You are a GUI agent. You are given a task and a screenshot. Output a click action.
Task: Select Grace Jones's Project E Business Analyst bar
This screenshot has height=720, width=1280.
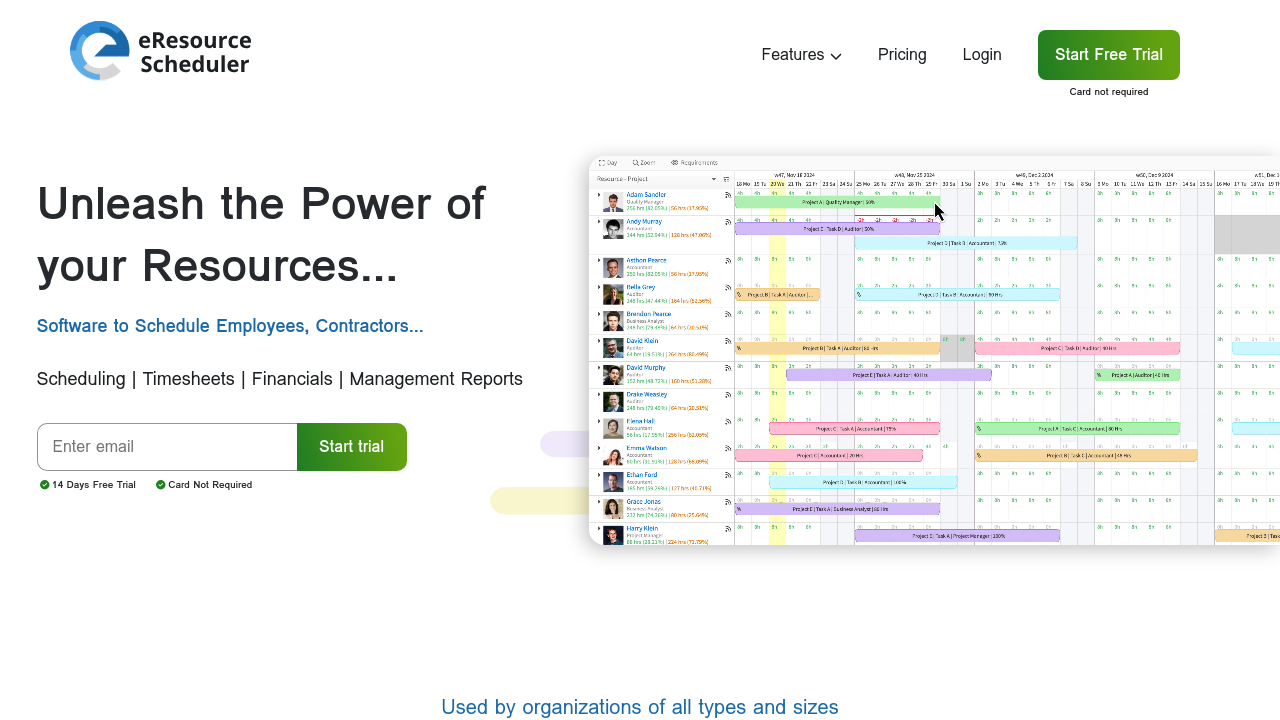coord(837,509)
